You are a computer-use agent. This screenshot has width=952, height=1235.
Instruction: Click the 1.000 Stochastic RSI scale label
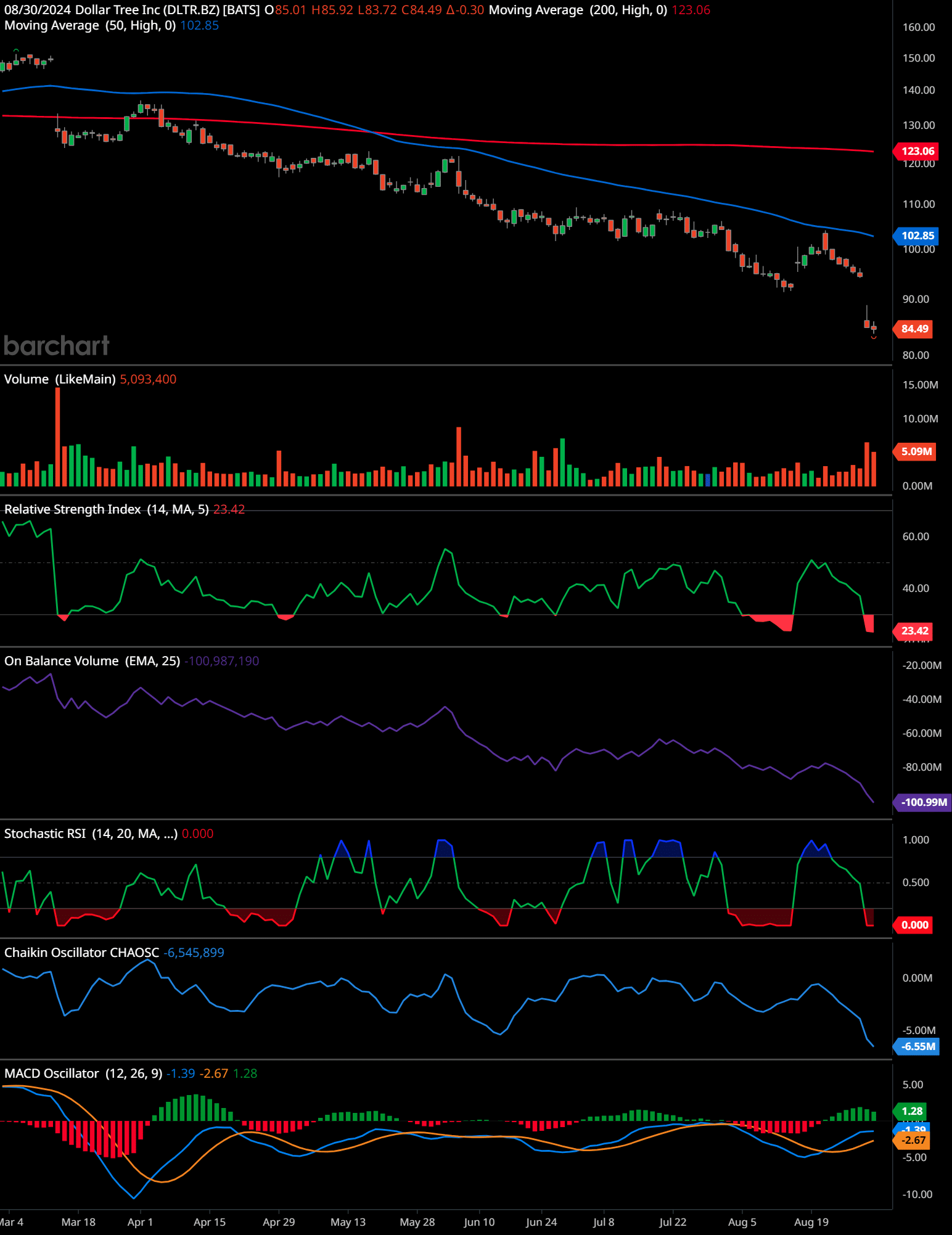coord(916,840)
